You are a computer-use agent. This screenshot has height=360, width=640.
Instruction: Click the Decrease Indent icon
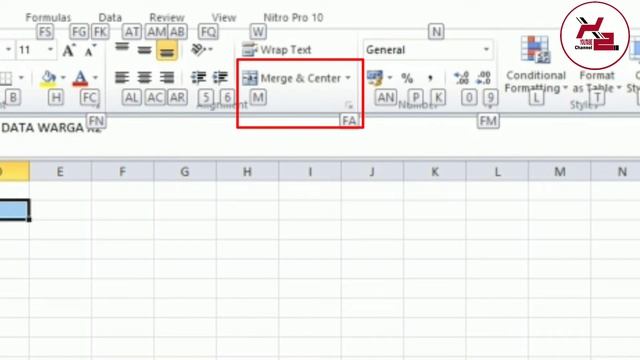pyautogui.click(x=199, y=78)
